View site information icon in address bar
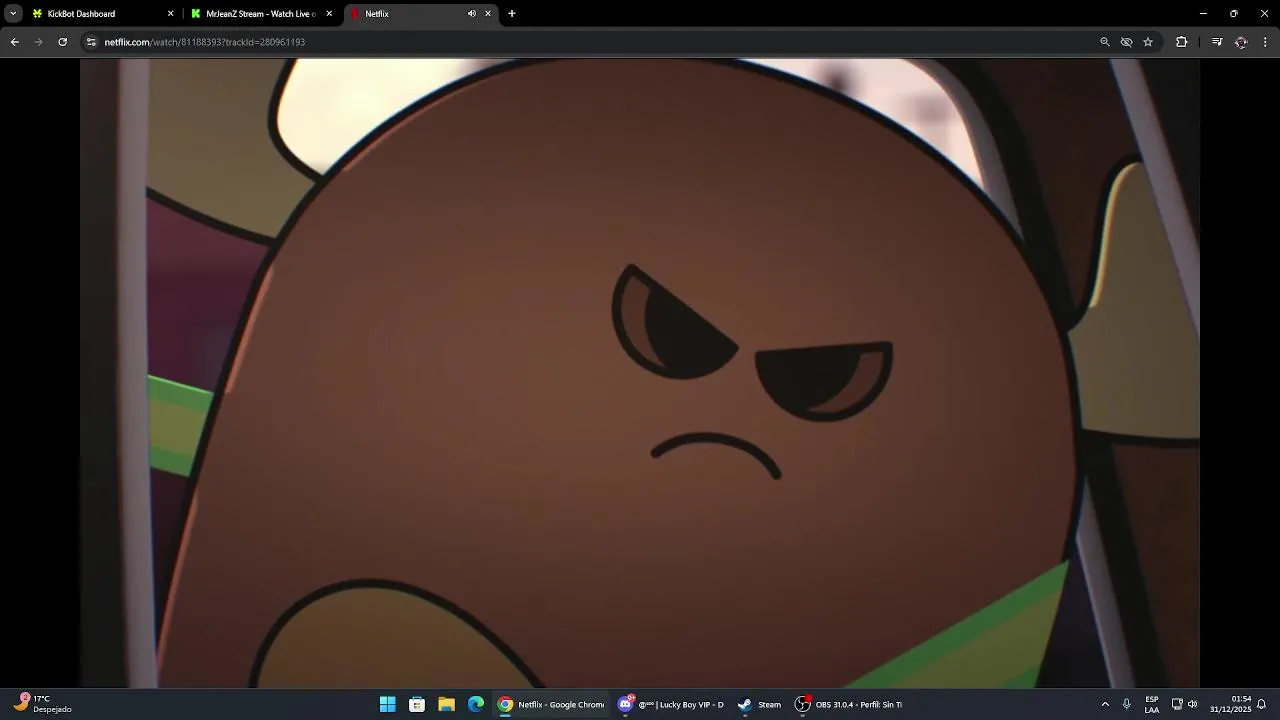The width and height of the screenshot is (1280, 720). (x=91, y=42)
